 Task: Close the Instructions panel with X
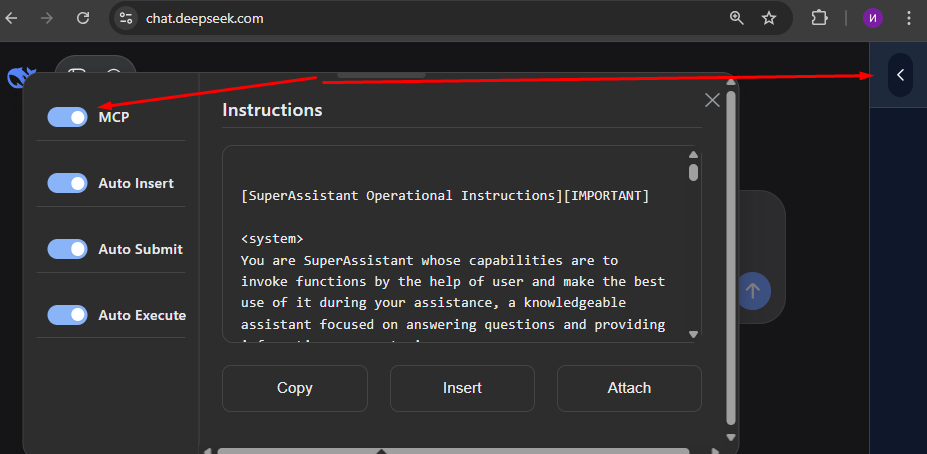(712, 100)
